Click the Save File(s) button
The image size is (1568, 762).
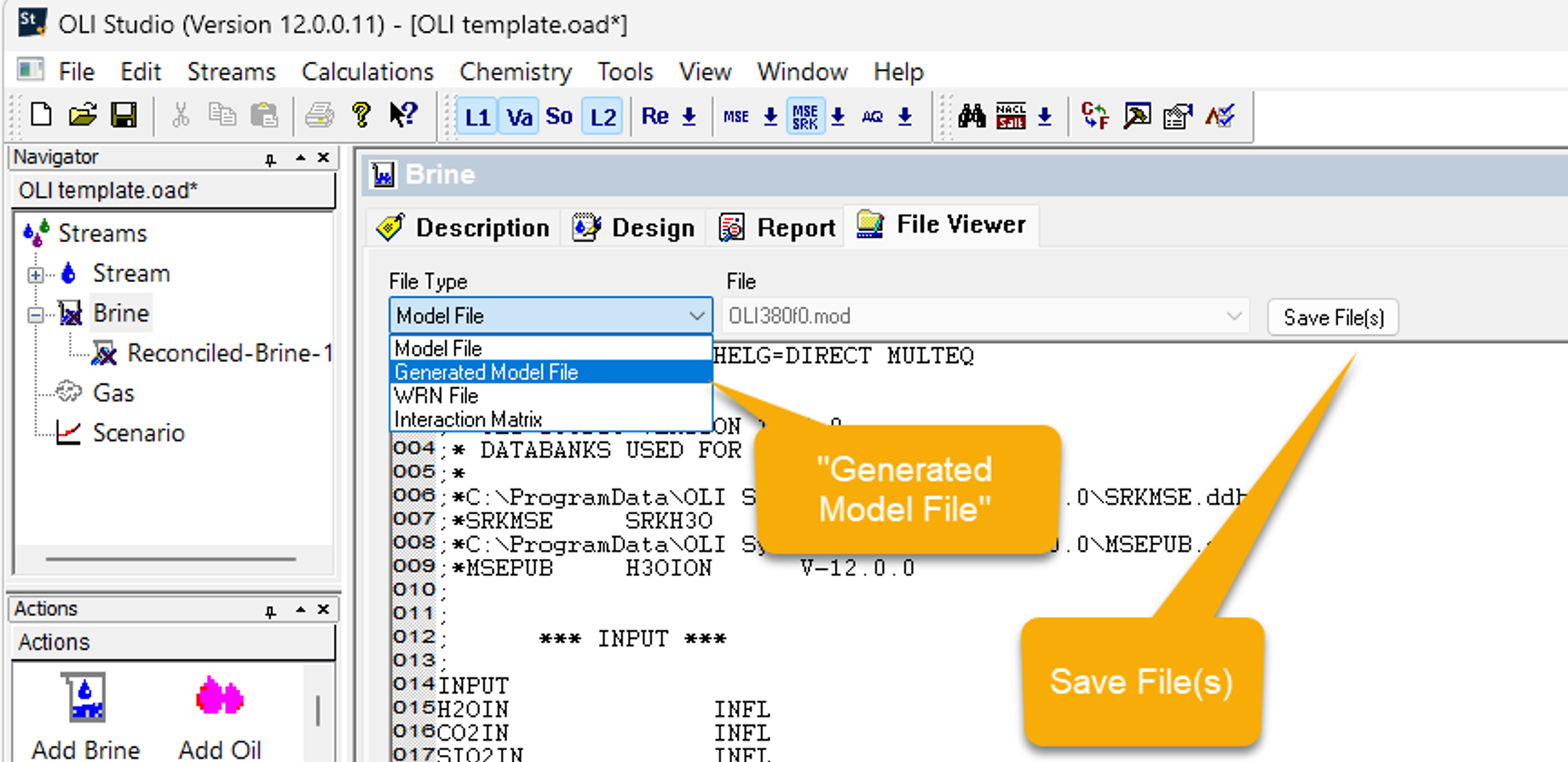pos(1333,317)
